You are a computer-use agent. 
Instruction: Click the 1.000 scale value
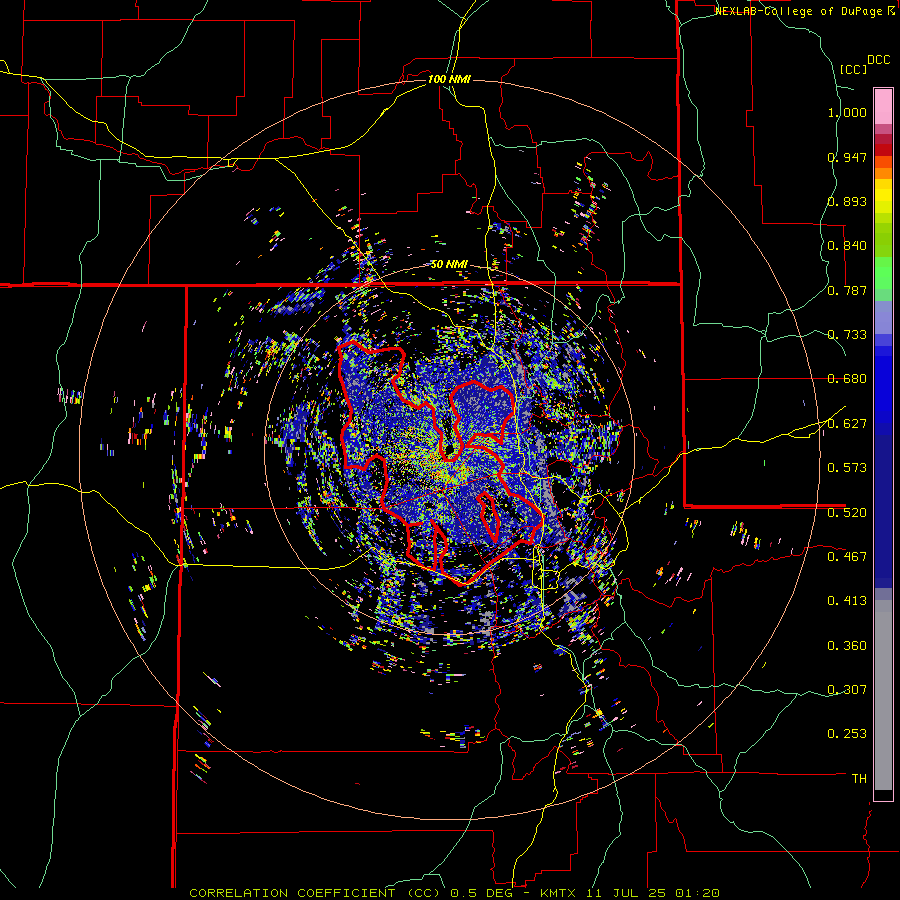(x=847, y=112)
